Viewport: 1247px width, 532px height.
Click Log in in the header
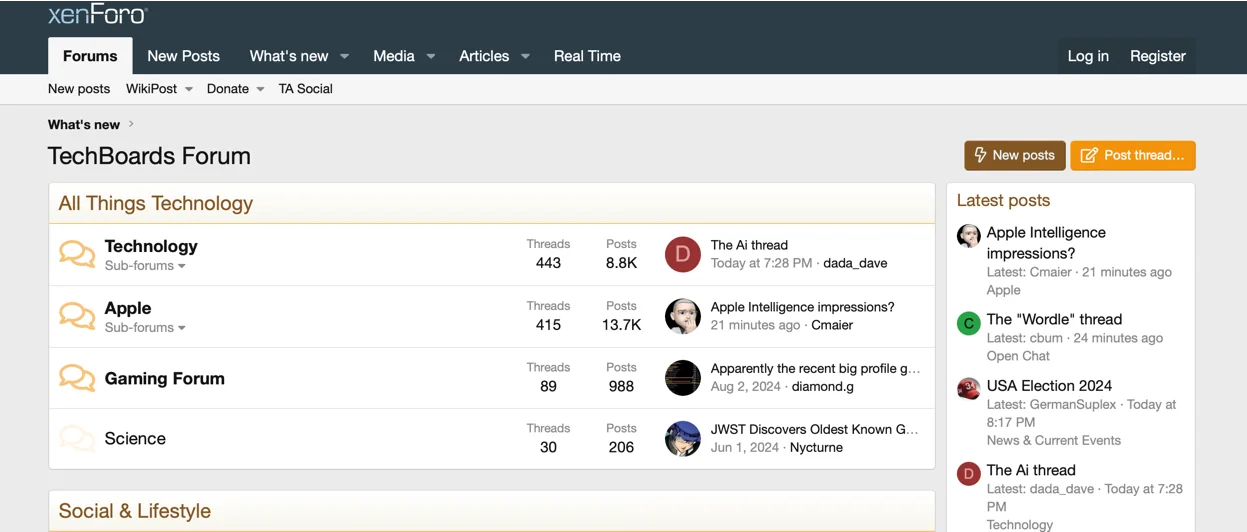[x=1087, y=56]
